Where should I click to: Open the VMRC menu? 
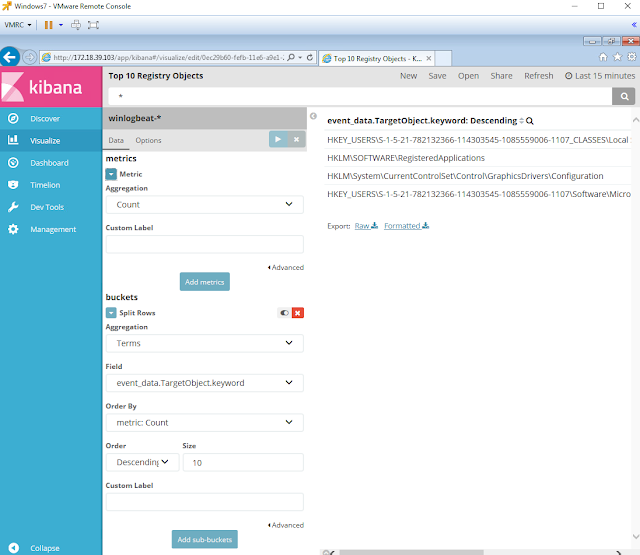coord(18,25)
